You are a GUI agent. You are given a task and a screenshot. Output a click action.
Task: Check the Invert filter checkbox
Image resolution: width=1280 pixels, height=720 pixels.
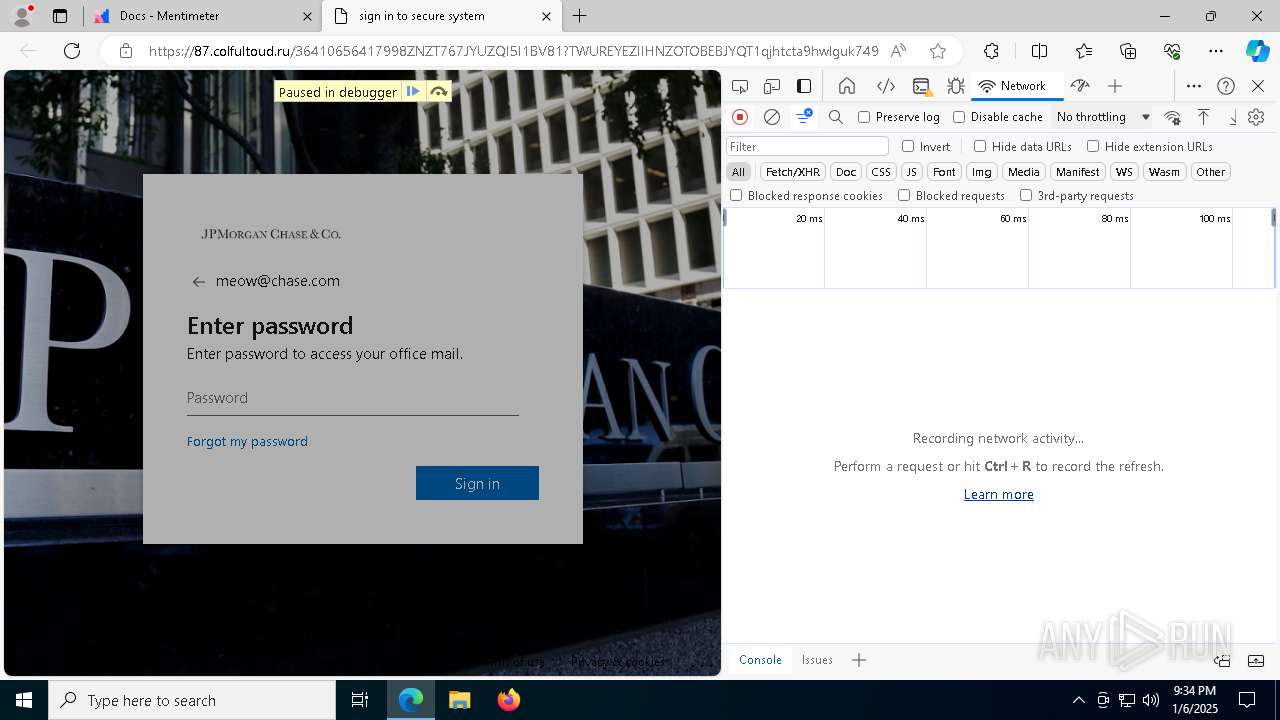click(x=908, y=146)
